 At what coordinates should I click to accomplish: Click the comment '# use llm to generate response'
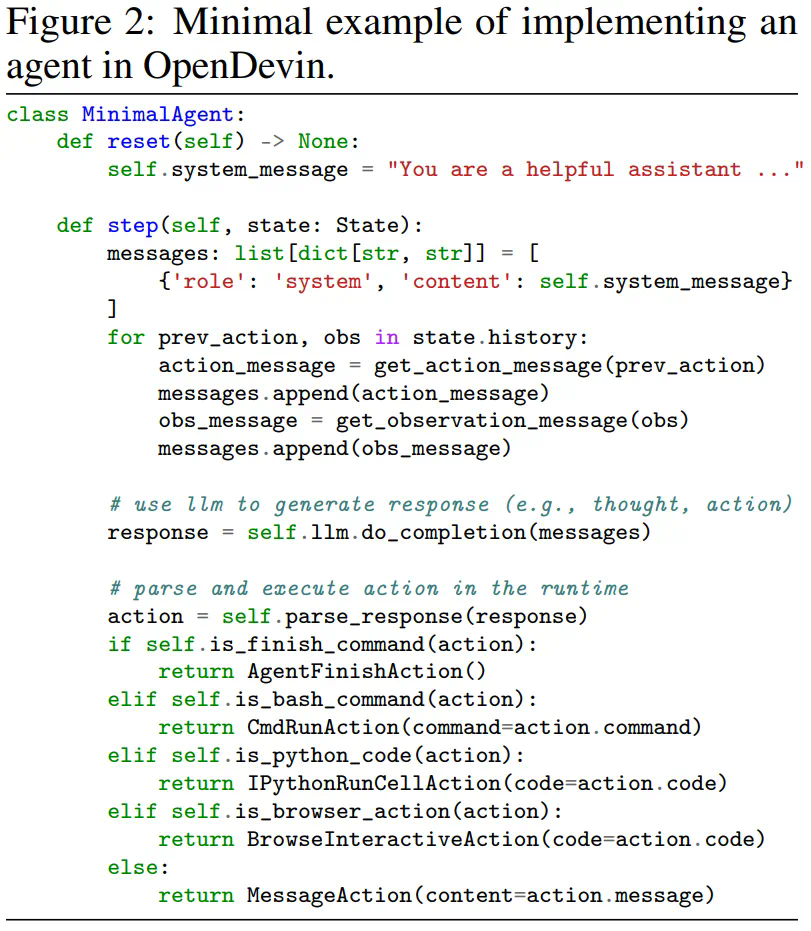299,504
